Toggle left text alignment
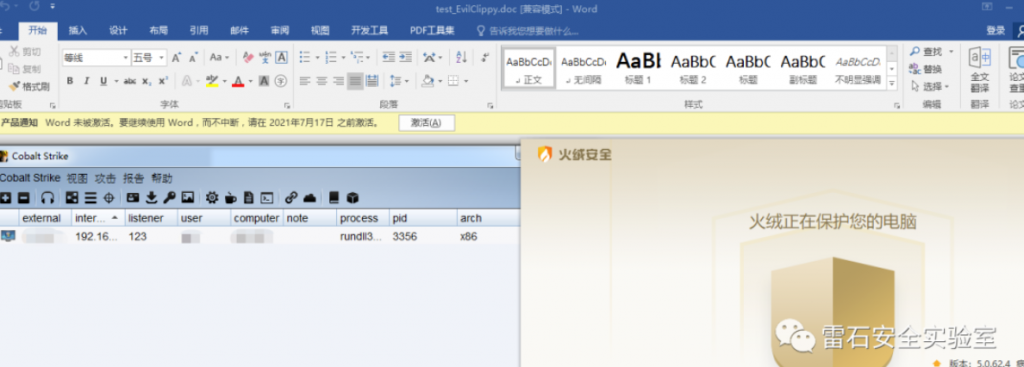Screen dimensions: 1024x367 [x=305, y=81]
